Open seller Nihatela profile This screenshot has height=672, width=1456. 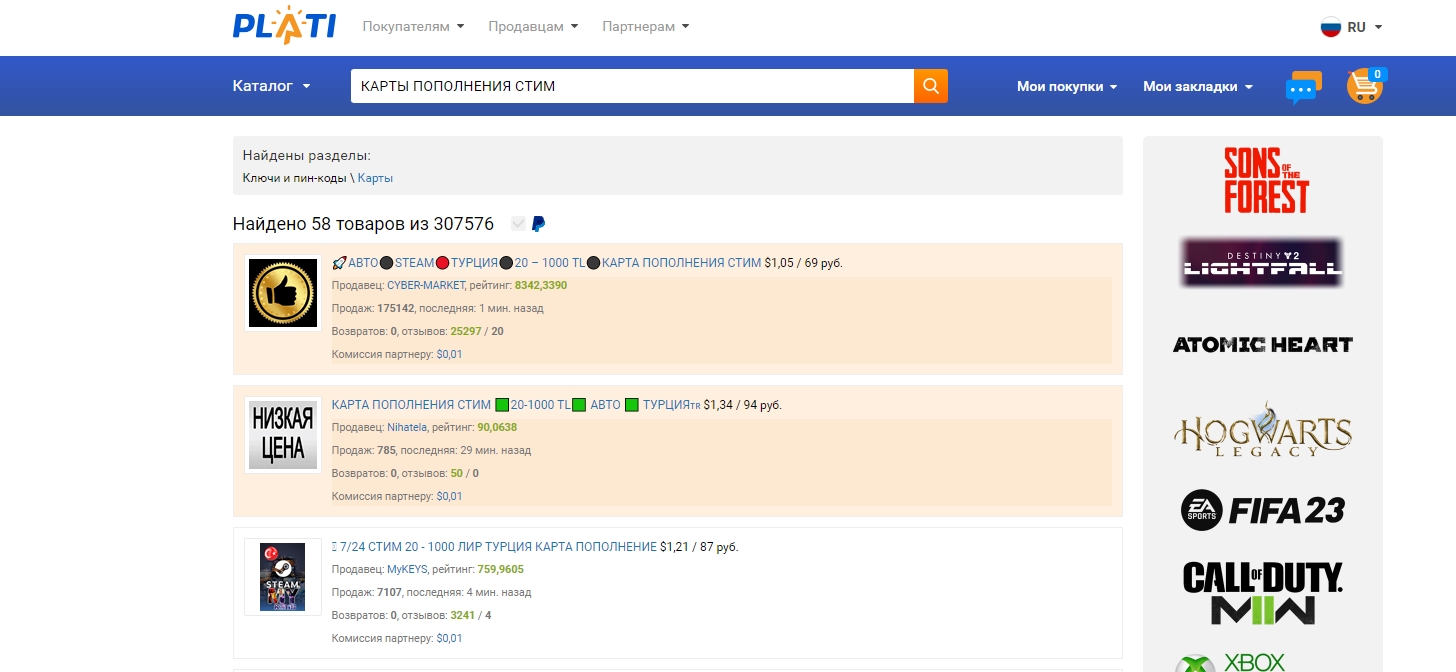pos(407,428)
